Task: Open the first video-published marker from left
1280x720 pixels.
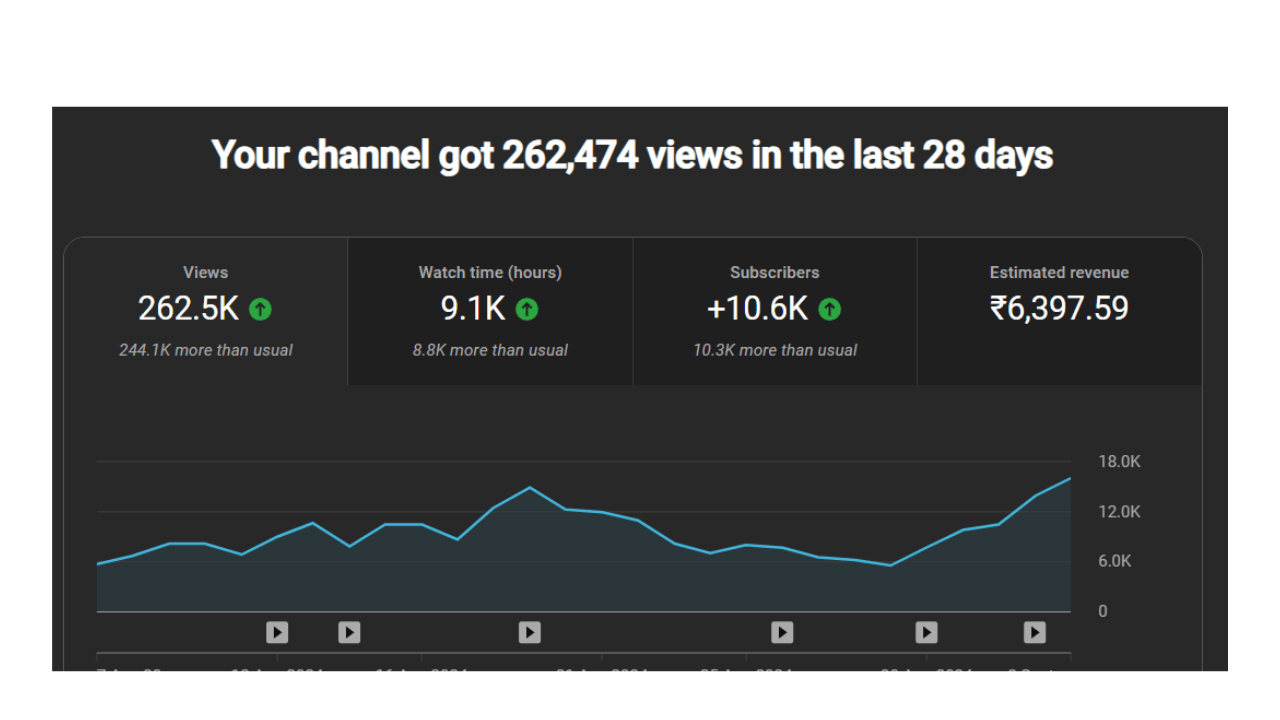Action: [277, 632]
